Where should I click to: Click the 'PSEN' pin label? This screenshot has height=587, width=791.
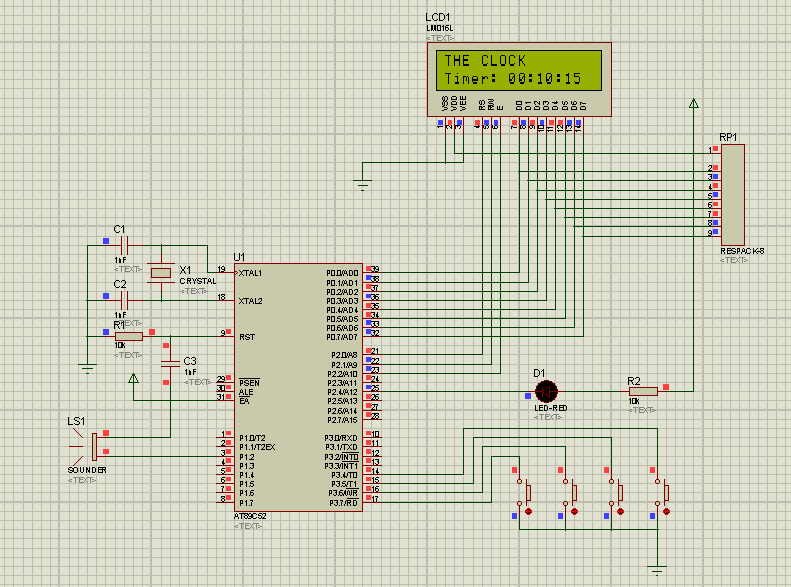click(x=249, y=383)
